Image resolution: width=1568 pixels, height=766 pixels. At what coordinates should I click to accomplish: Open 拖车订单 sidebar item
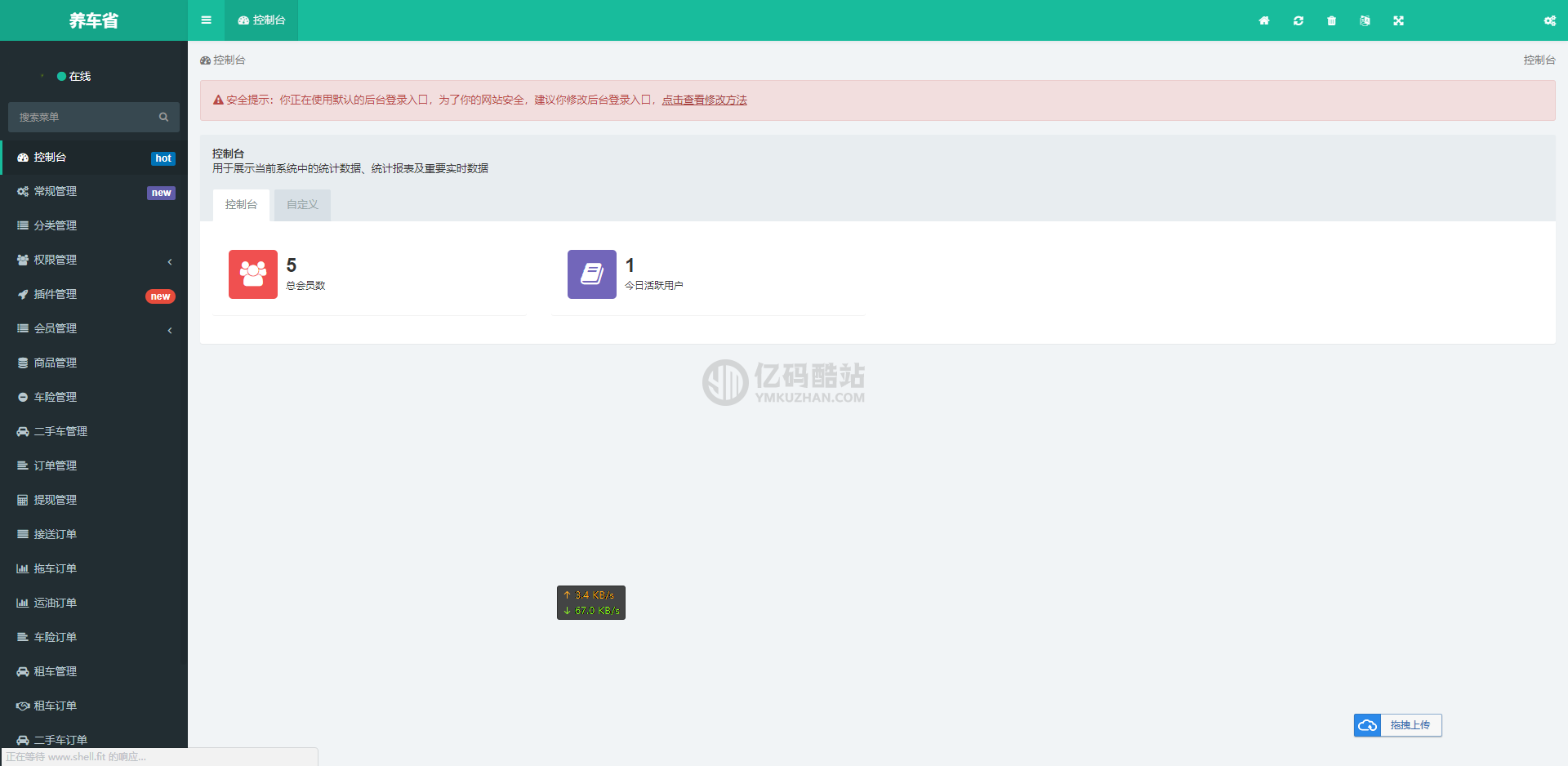[x=94, y=569]
